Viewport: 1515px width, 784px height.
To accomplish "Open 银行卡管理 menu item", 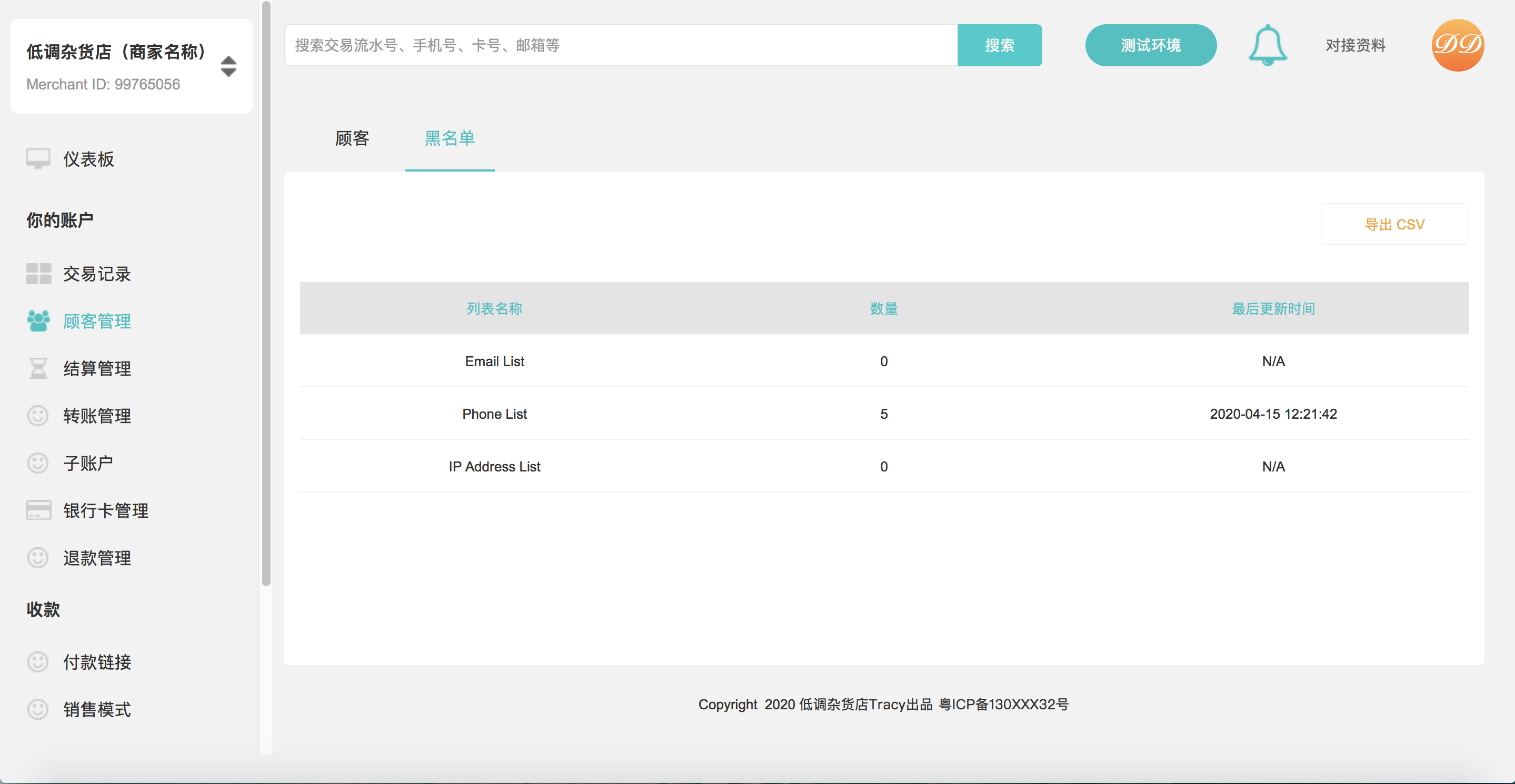I will [x=106, y=511].
